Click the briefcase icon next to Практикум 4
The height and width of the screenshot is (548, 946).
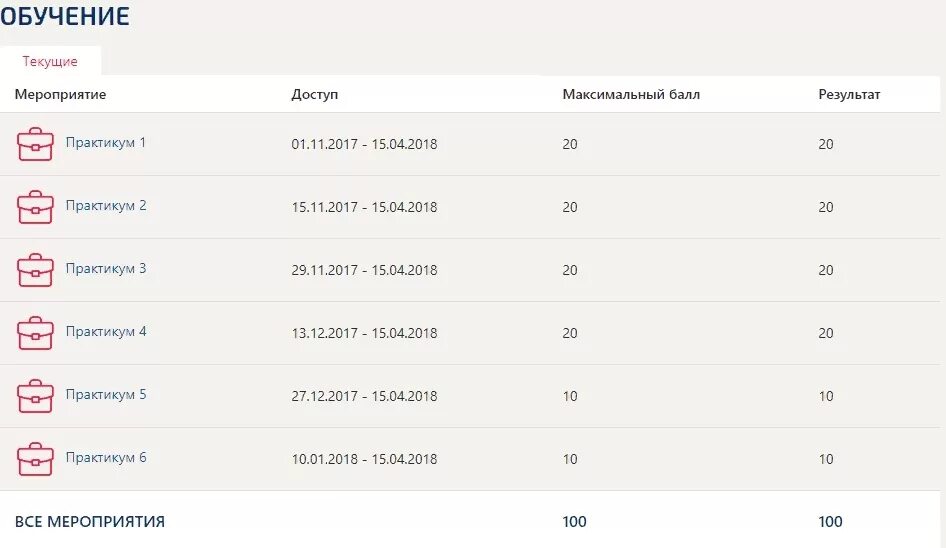(35, 333)
